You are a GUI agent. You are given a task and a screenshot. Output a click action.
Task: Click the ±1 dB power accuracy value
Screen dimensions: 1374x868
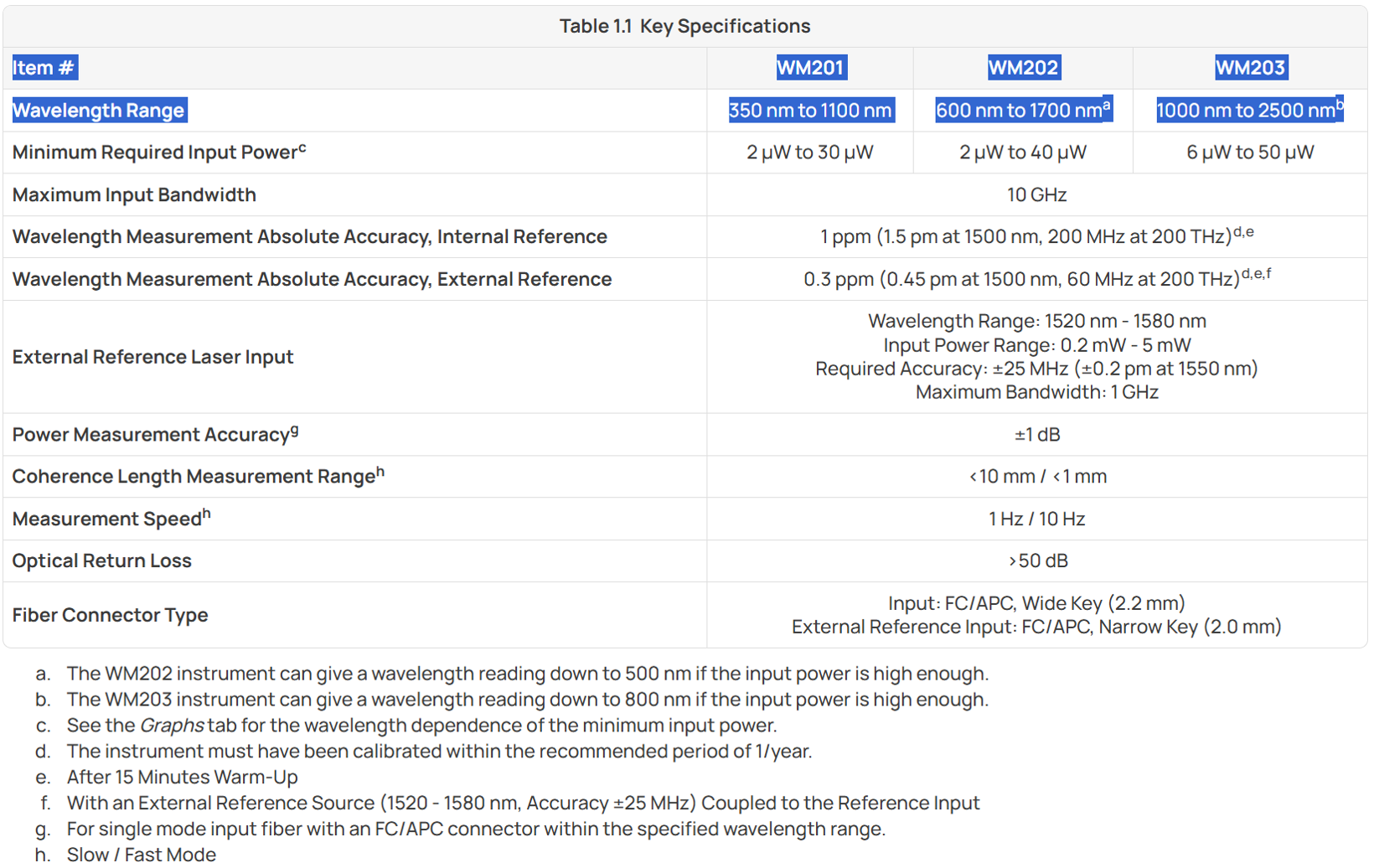click(1037, 435)
